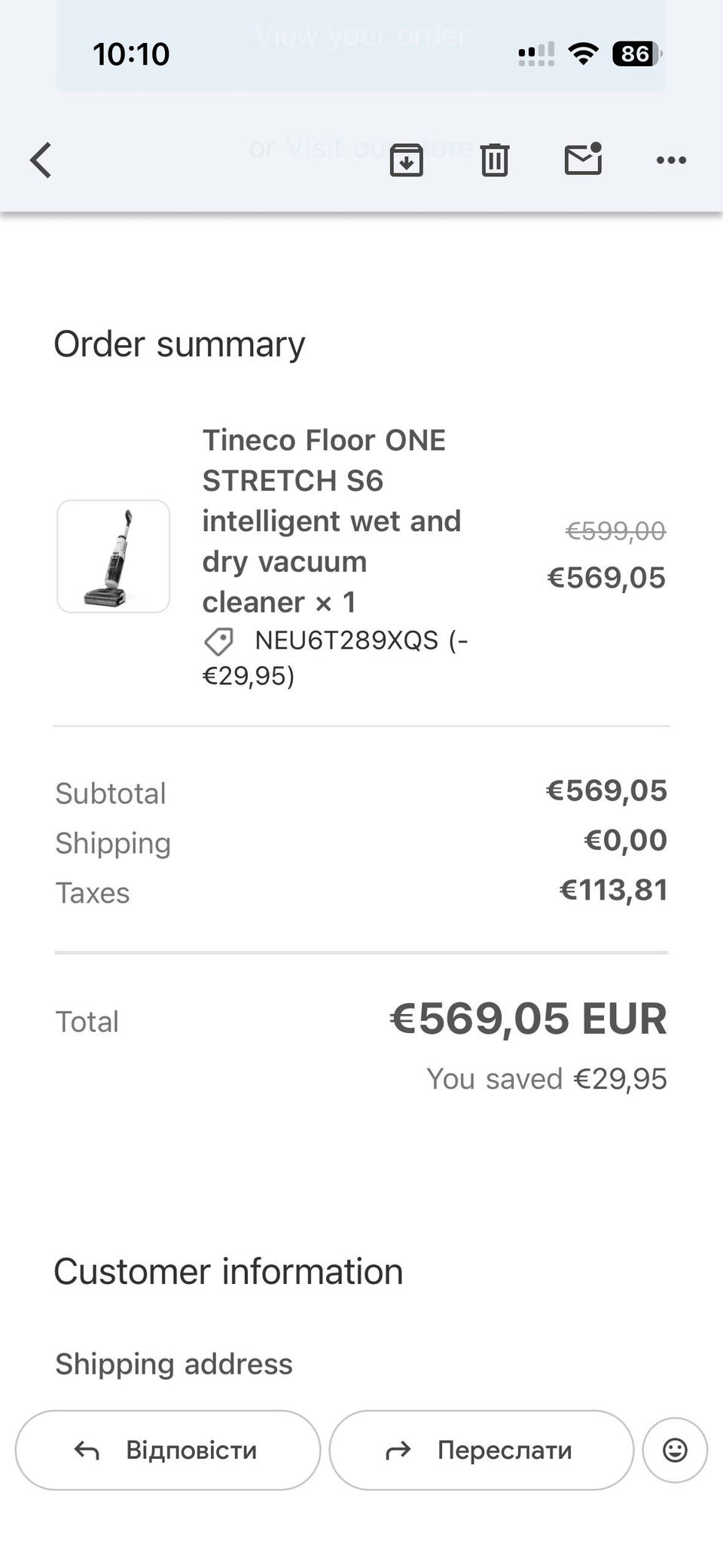Open the three-dot more options menu
The height and width of the screenshot is (1568, 723).
[x=671, y=160]
